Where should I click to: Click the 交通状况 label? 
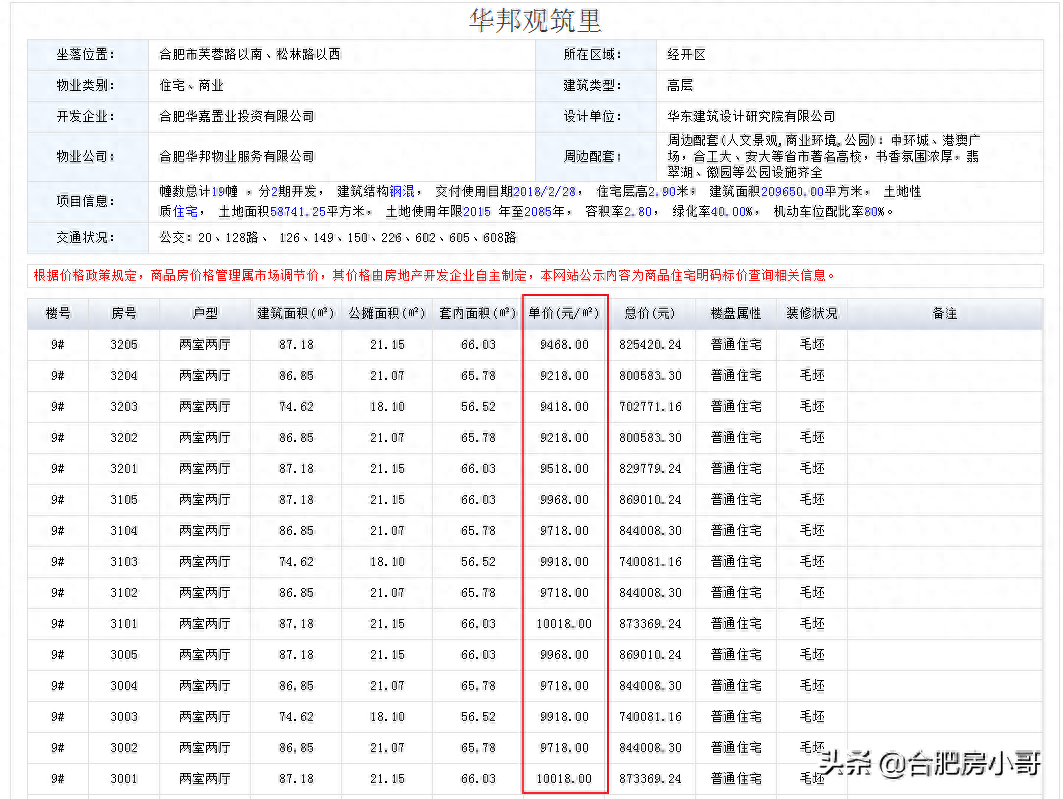tap(85, 238)
